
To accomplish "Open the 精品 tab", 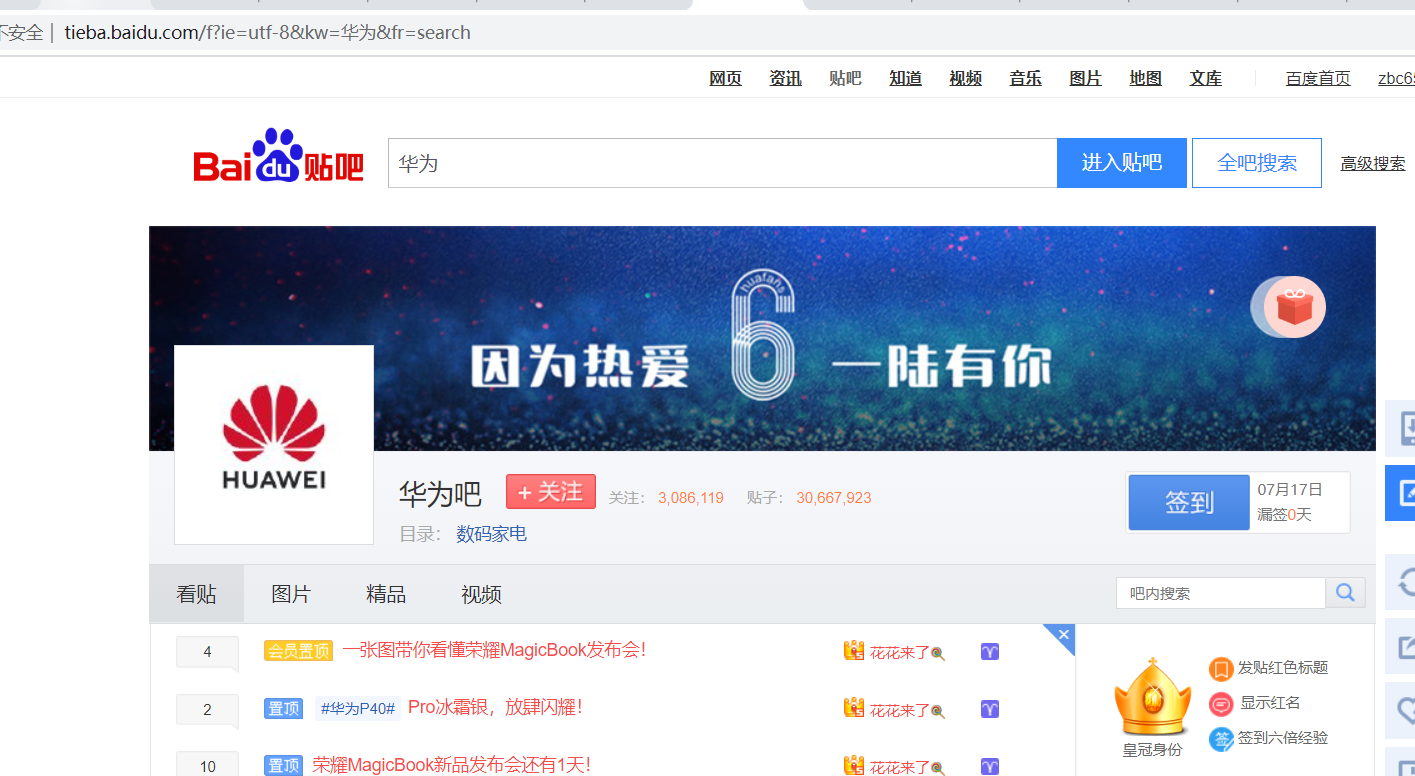I will click(386, 594).
